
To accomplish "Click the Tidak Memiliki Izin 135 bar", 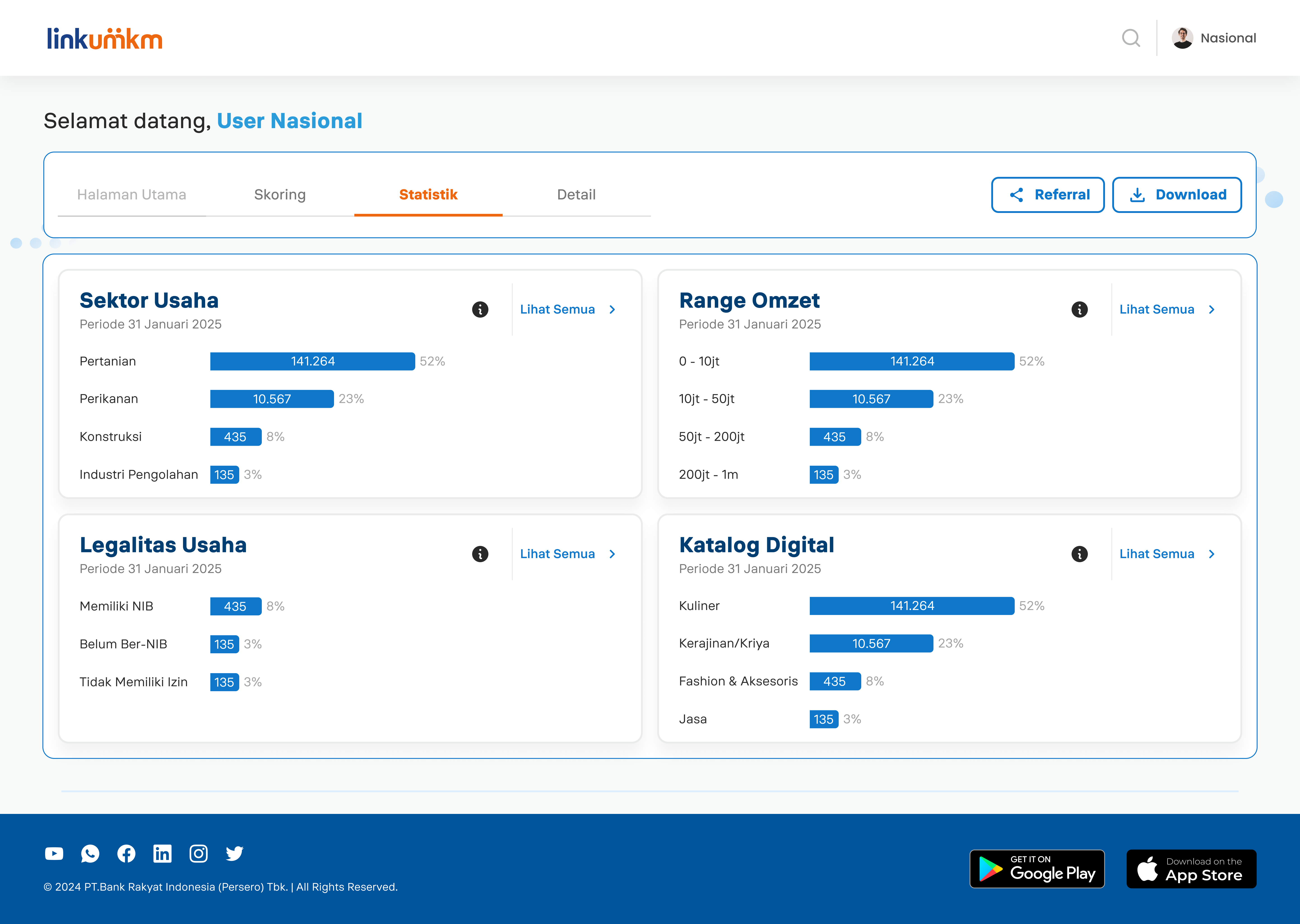I will (224, 682).
